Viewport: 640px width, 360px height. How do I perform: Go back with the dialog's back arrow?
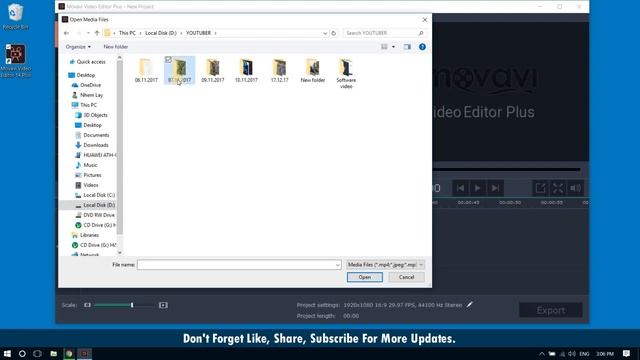(x=67, y=33)
